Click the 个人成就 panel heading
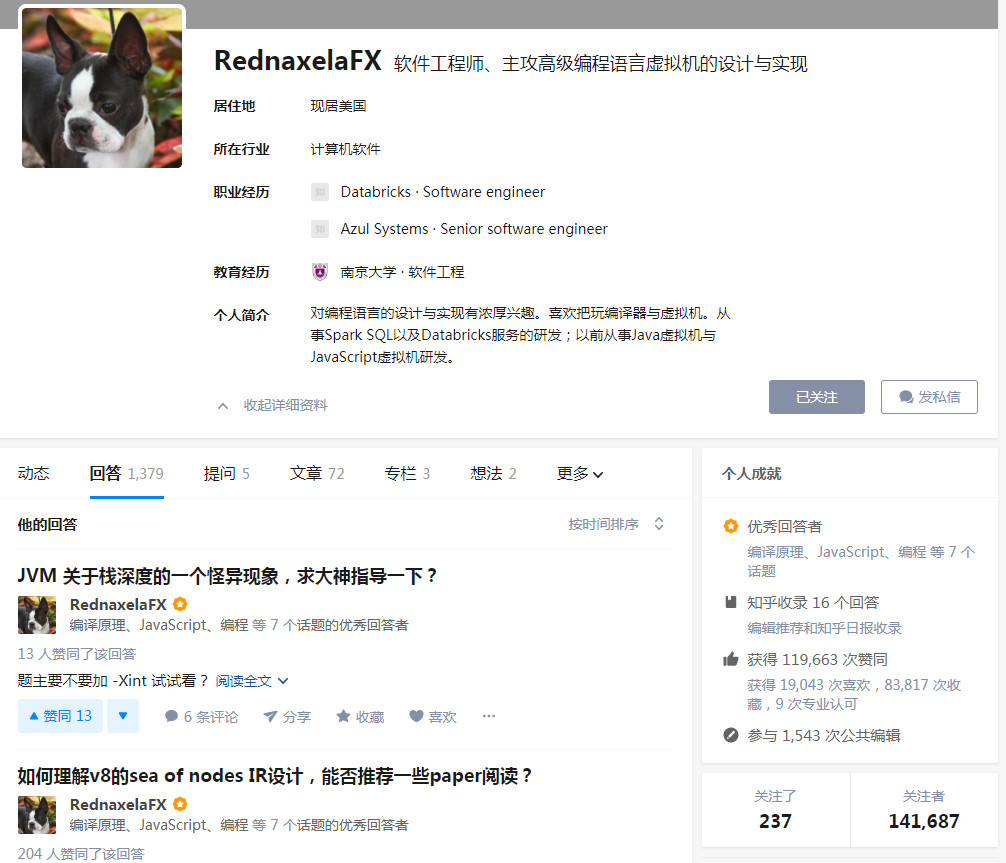Viewport: 1006px width, 863px height. pyautogui.click(x=751, y=474)
